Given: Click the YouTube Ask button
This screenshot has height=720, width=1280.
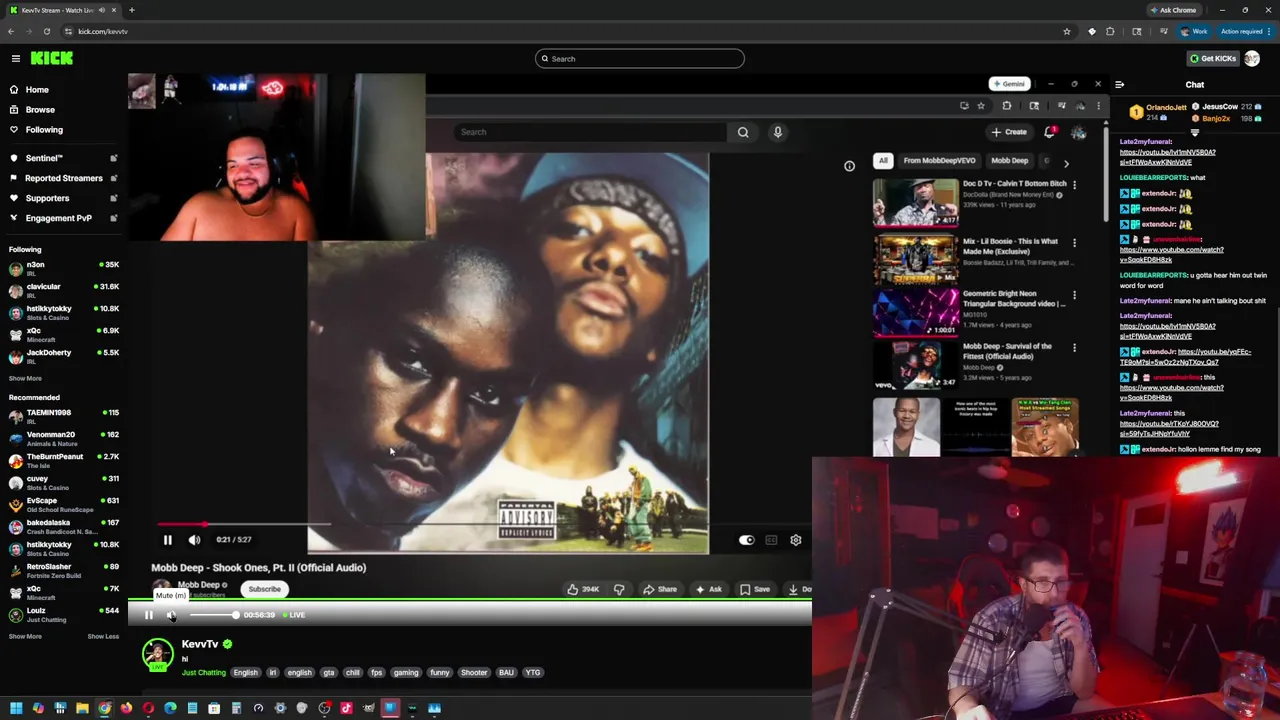Looking at the screenshot, I should tap(709, 589).
